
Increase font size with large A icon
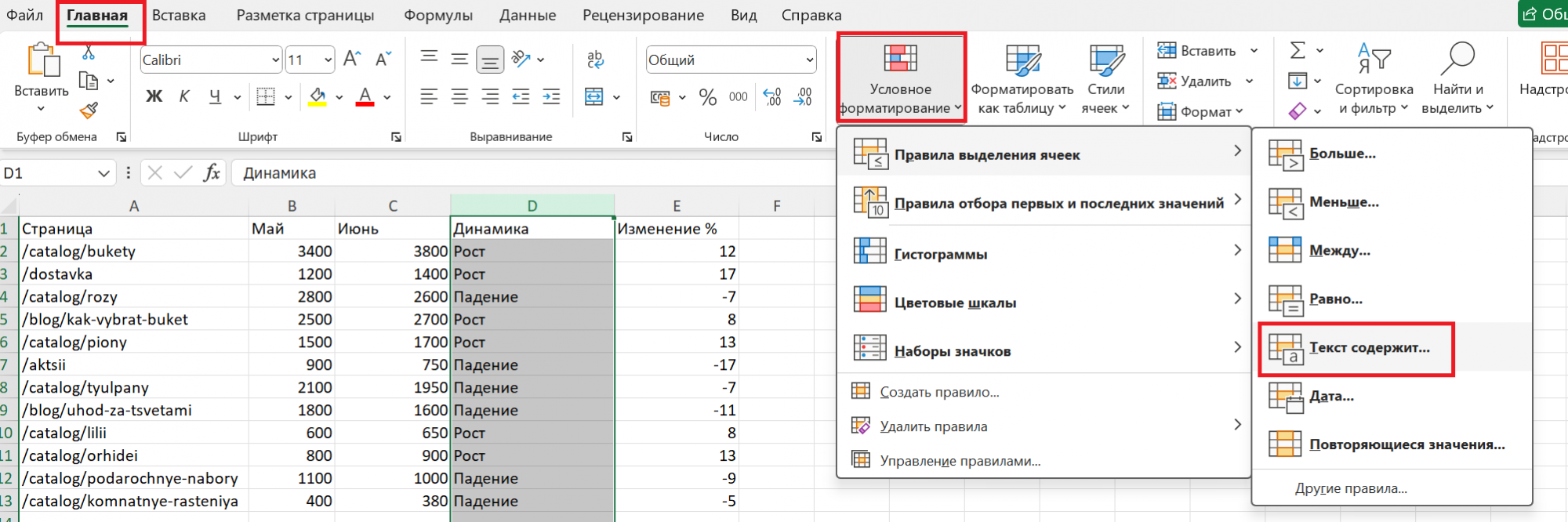(352, 59)
